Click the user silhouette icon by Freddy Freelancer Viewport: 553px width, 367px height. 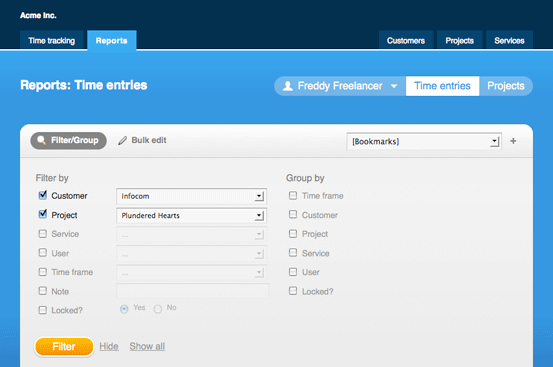click(x=288, y=86)
